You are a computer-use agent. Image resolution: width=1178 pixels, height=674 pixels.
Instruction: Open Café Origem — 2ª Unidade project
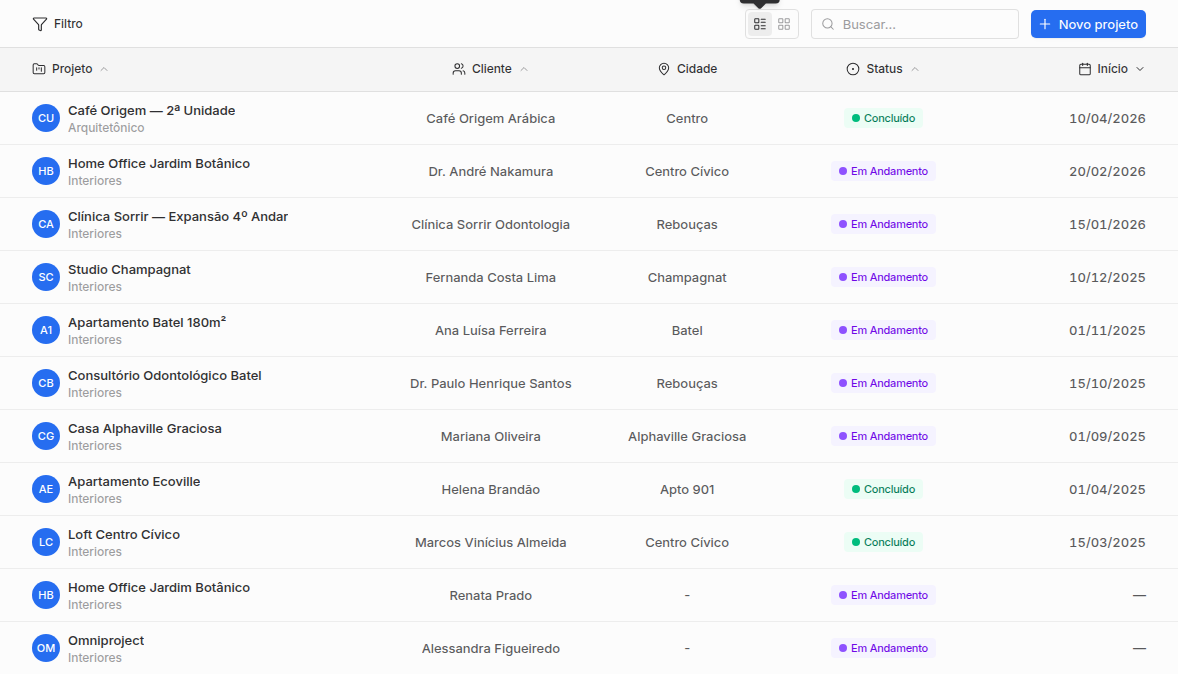tap(152, 110)
